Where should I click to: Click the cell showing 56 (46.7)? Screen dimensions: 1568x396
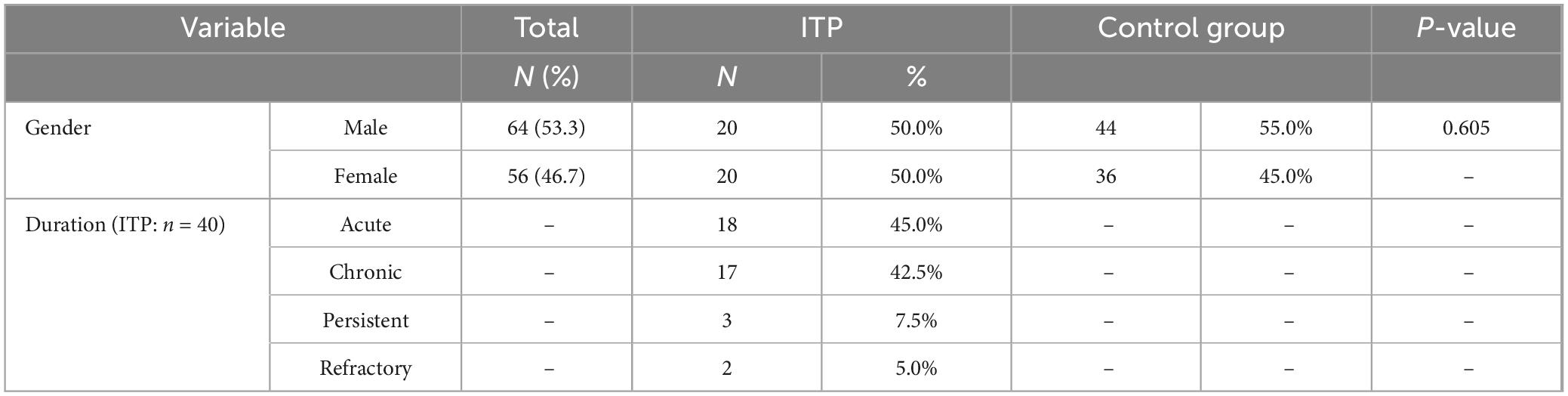[547, 176]
